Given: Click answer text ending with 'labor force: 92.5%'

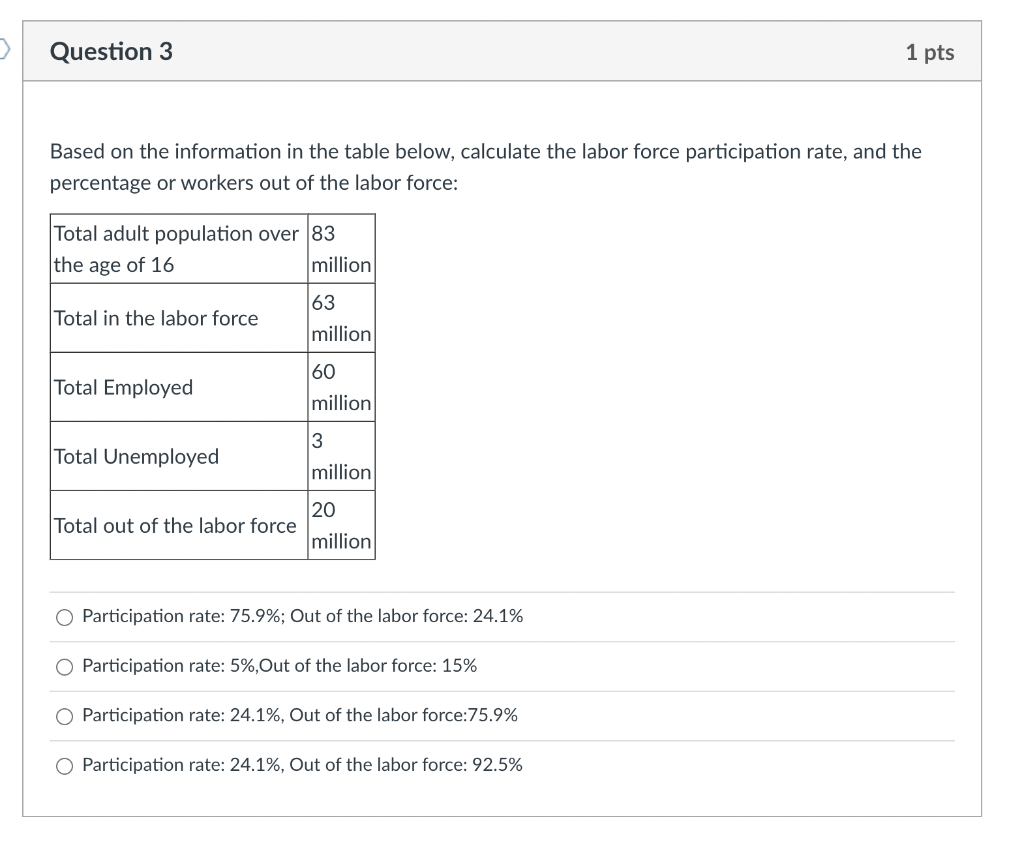Looking at the screenshot, I should (302, 765).
